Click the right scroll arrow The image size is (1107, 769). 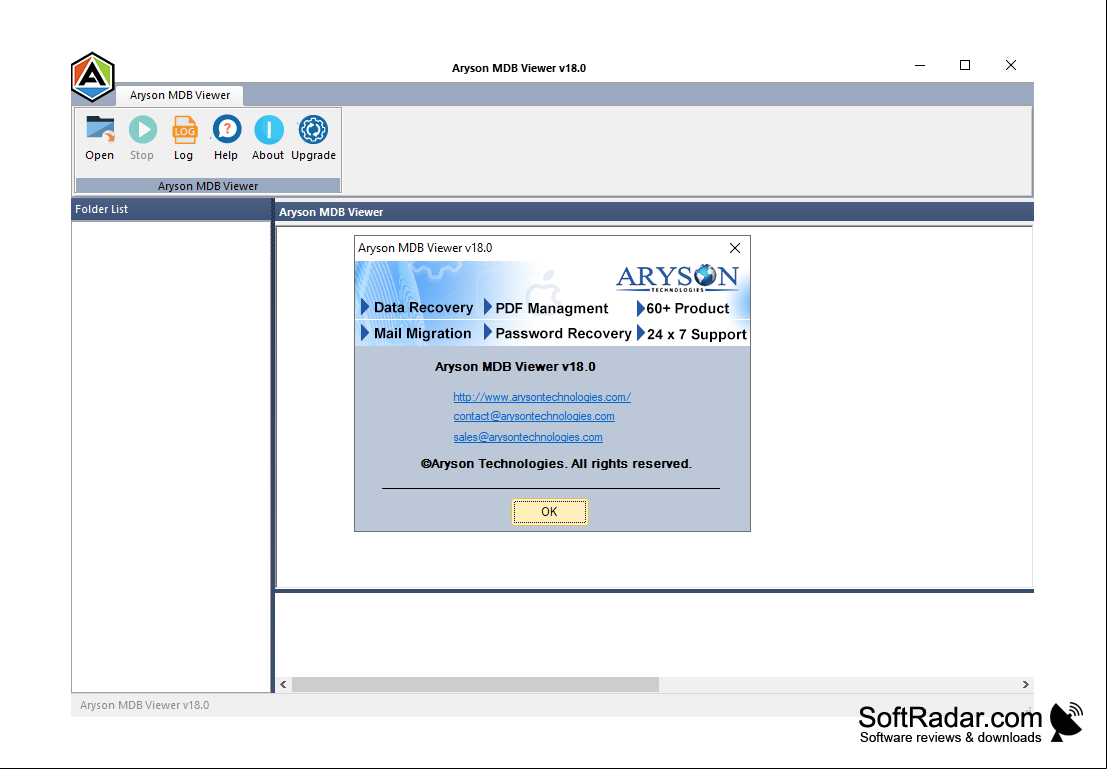click(x=1025, y=684)
